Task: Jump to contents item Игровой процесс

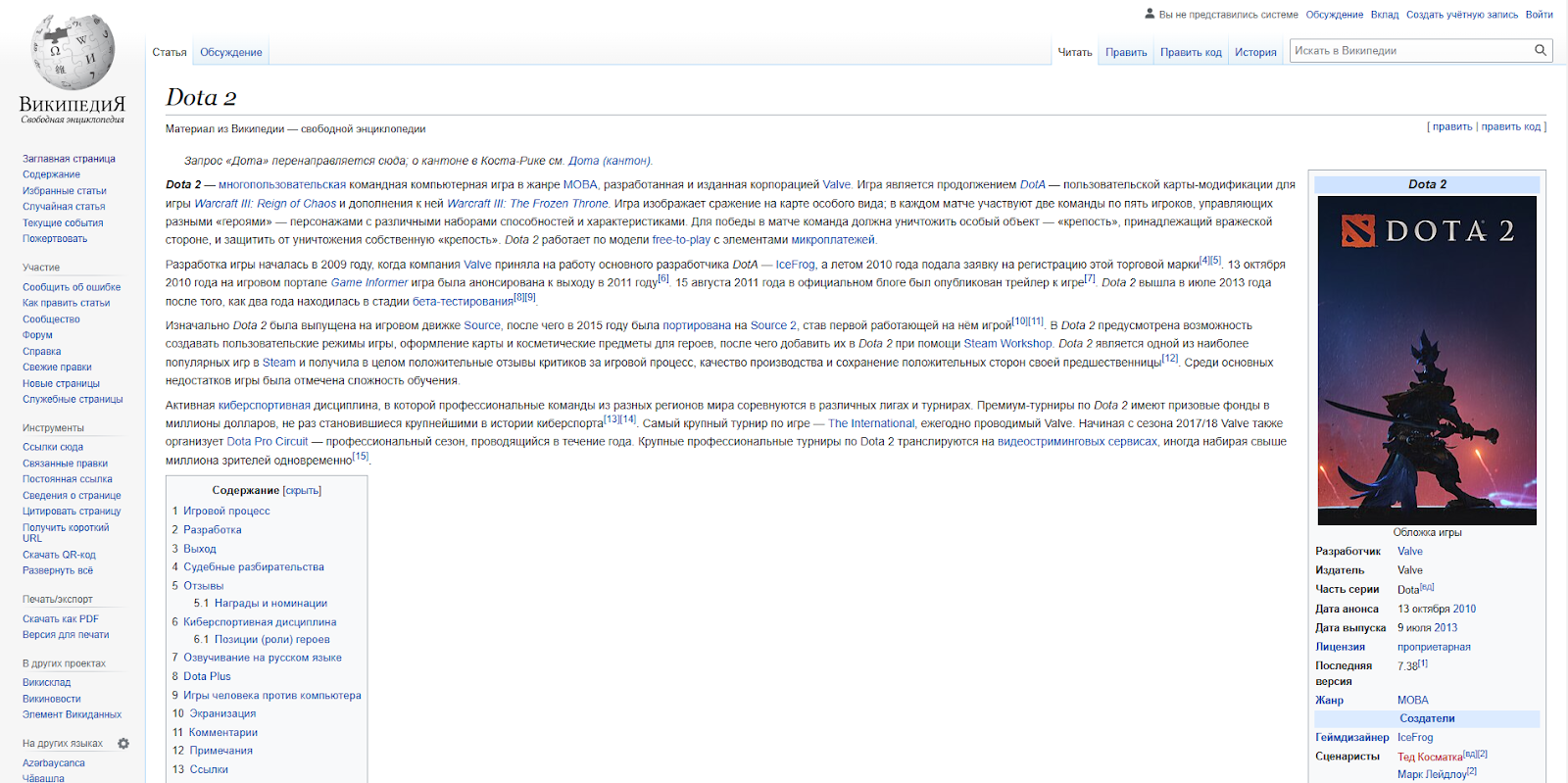Action: (226, 511)
